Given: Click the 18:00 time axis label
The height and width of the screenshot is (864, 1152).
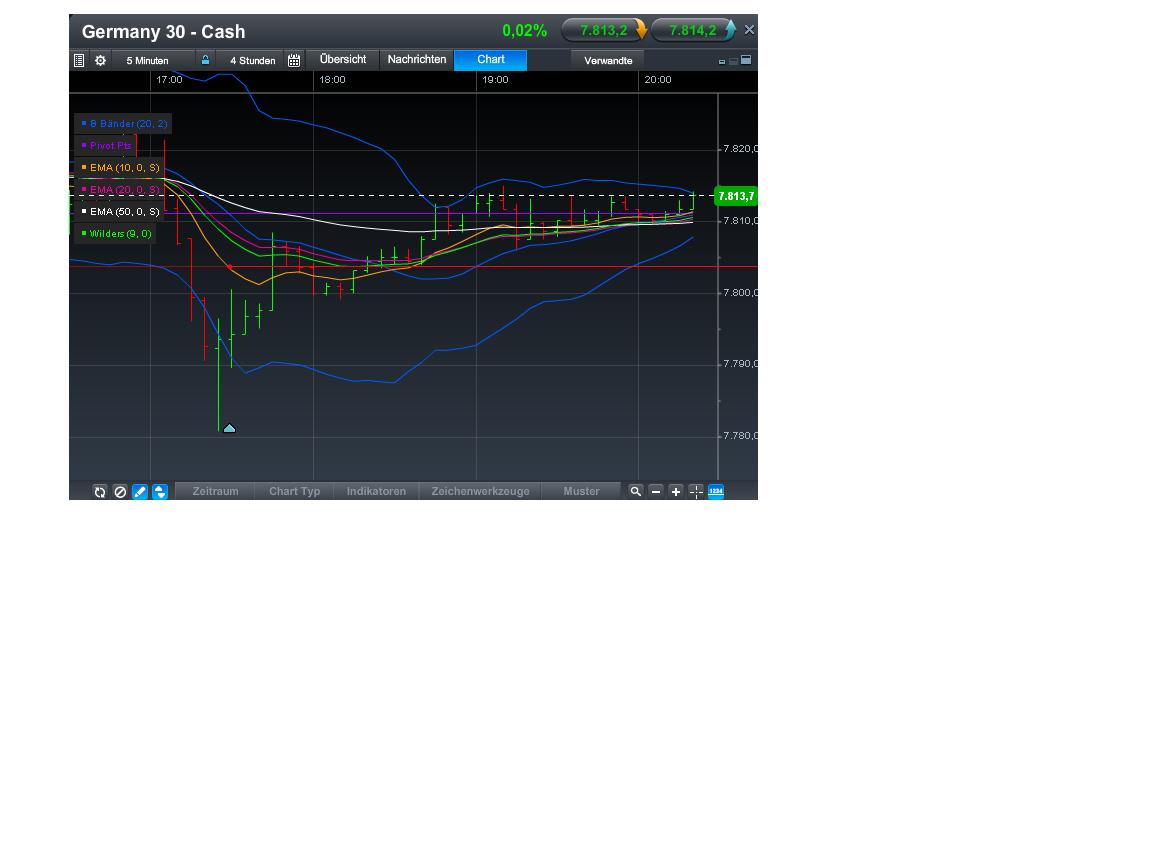Looking at the screenshot, I should coord(332,79).
